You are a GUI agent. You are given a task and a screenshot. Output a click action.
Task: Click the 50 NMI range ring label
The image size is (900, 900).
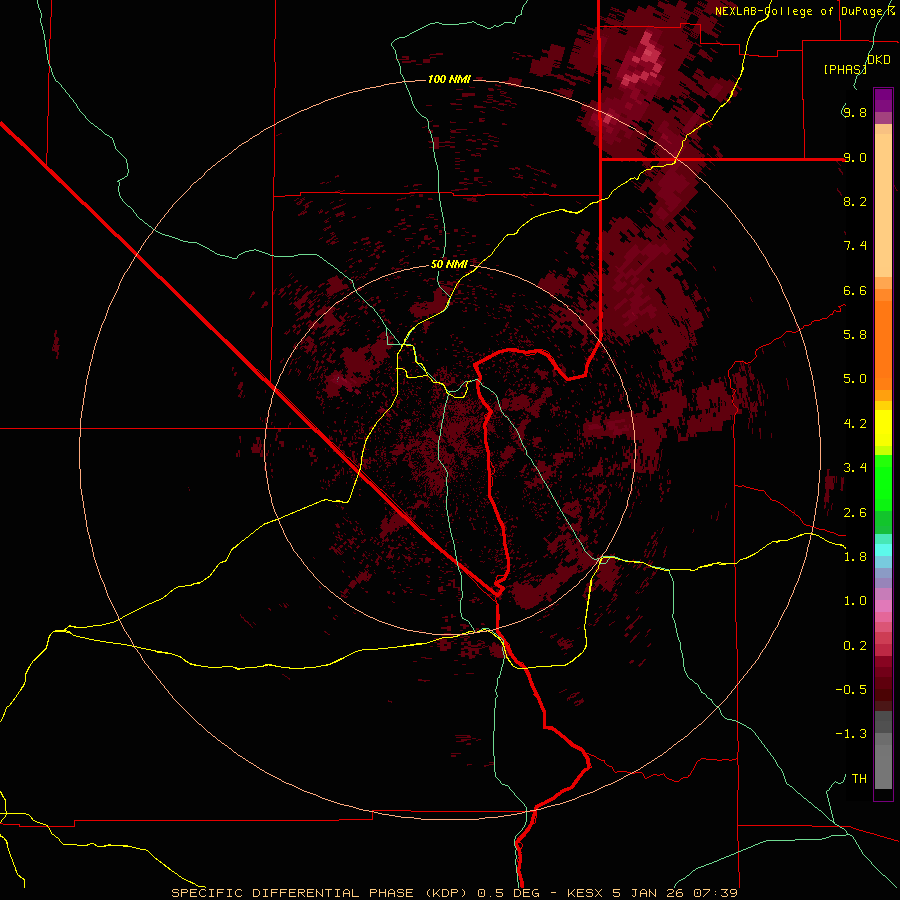(x=449, y=265)
